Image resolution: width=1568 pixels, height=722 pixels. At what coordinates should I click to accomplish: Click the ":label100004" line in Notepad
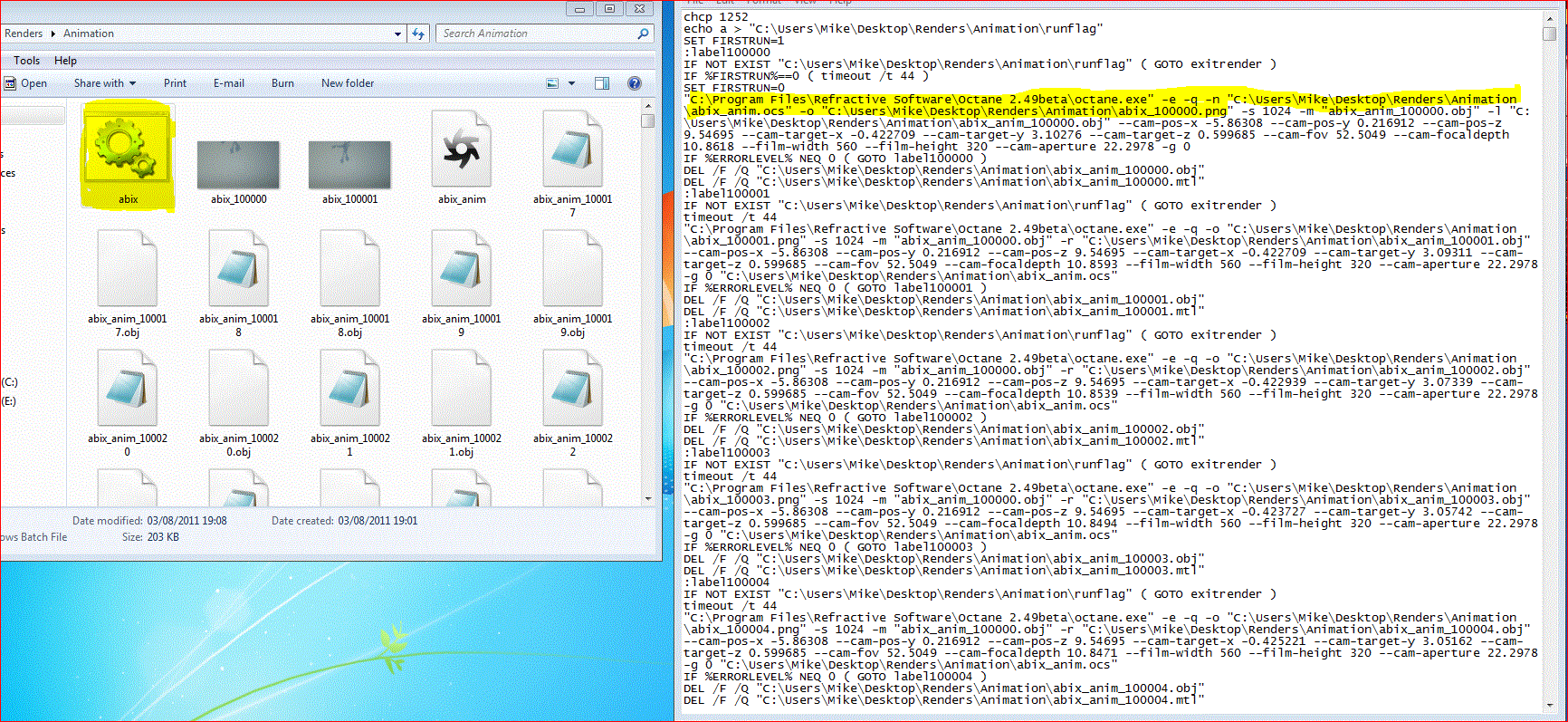[x=727, y=582]
